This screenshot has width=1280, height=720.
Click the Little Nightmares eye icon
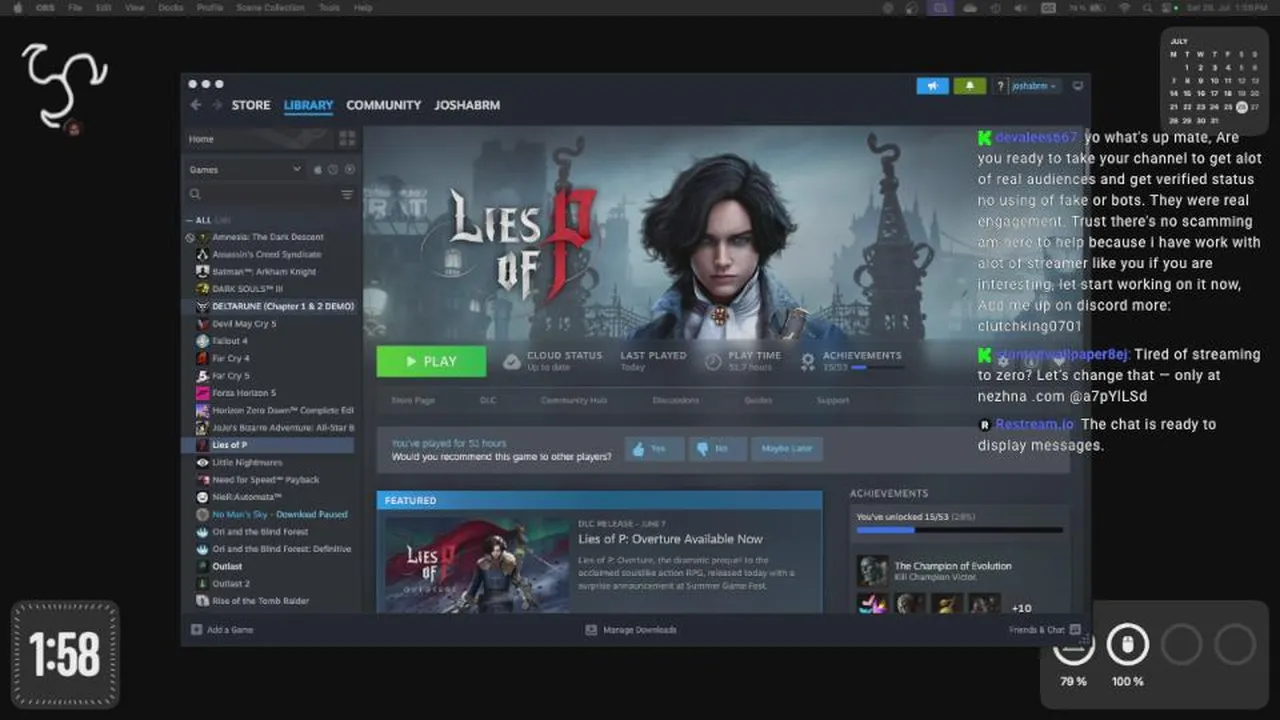click(x=203, y=462)
